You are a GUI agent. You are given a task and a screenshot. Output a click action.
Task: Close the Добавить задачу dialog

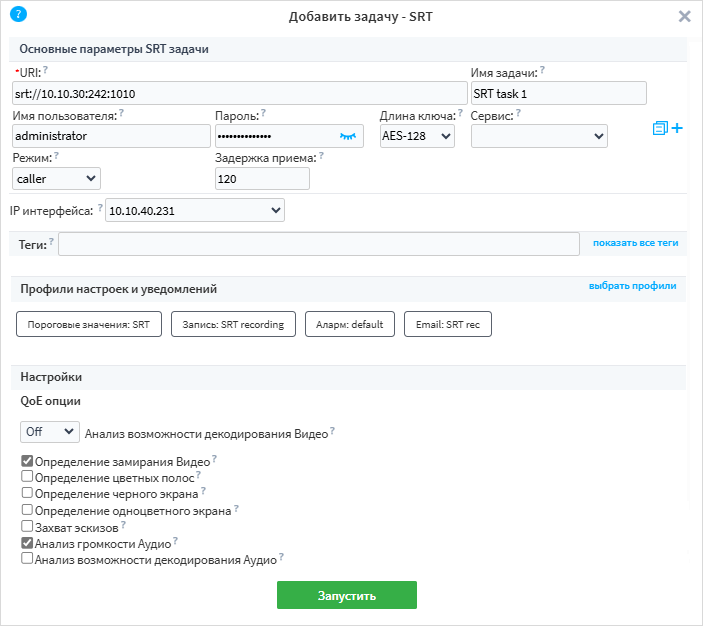point(685,16)
